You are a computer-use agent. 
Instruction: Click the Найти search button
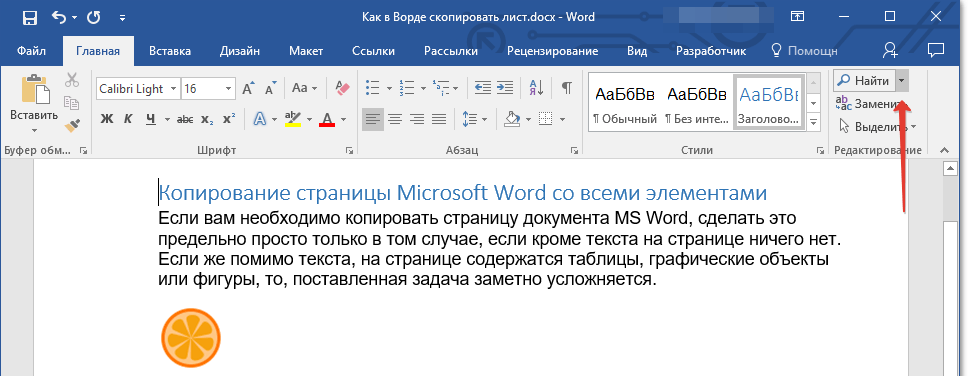[864, 81]
